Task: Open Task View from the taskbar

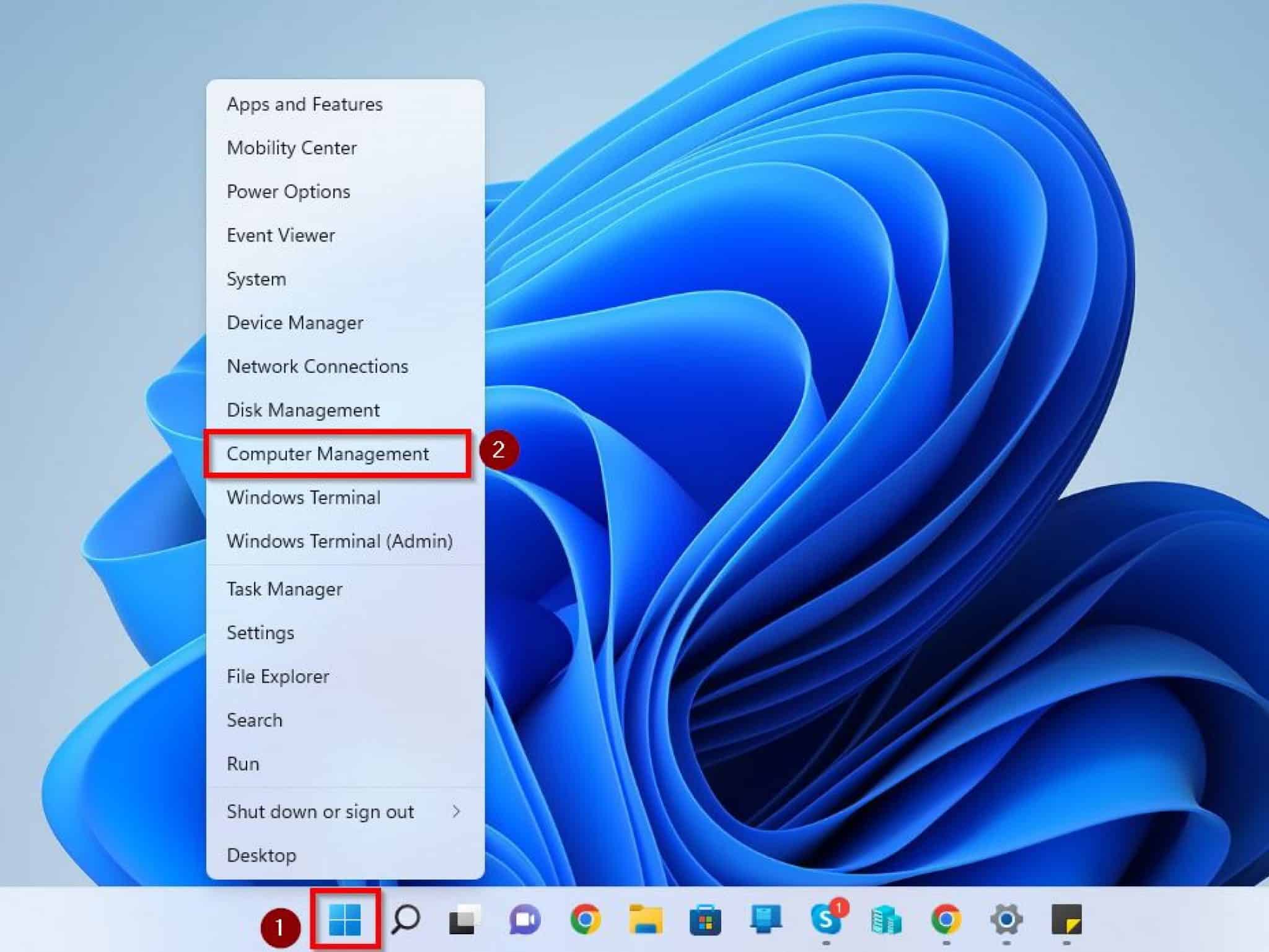Action: pos(463,921)
